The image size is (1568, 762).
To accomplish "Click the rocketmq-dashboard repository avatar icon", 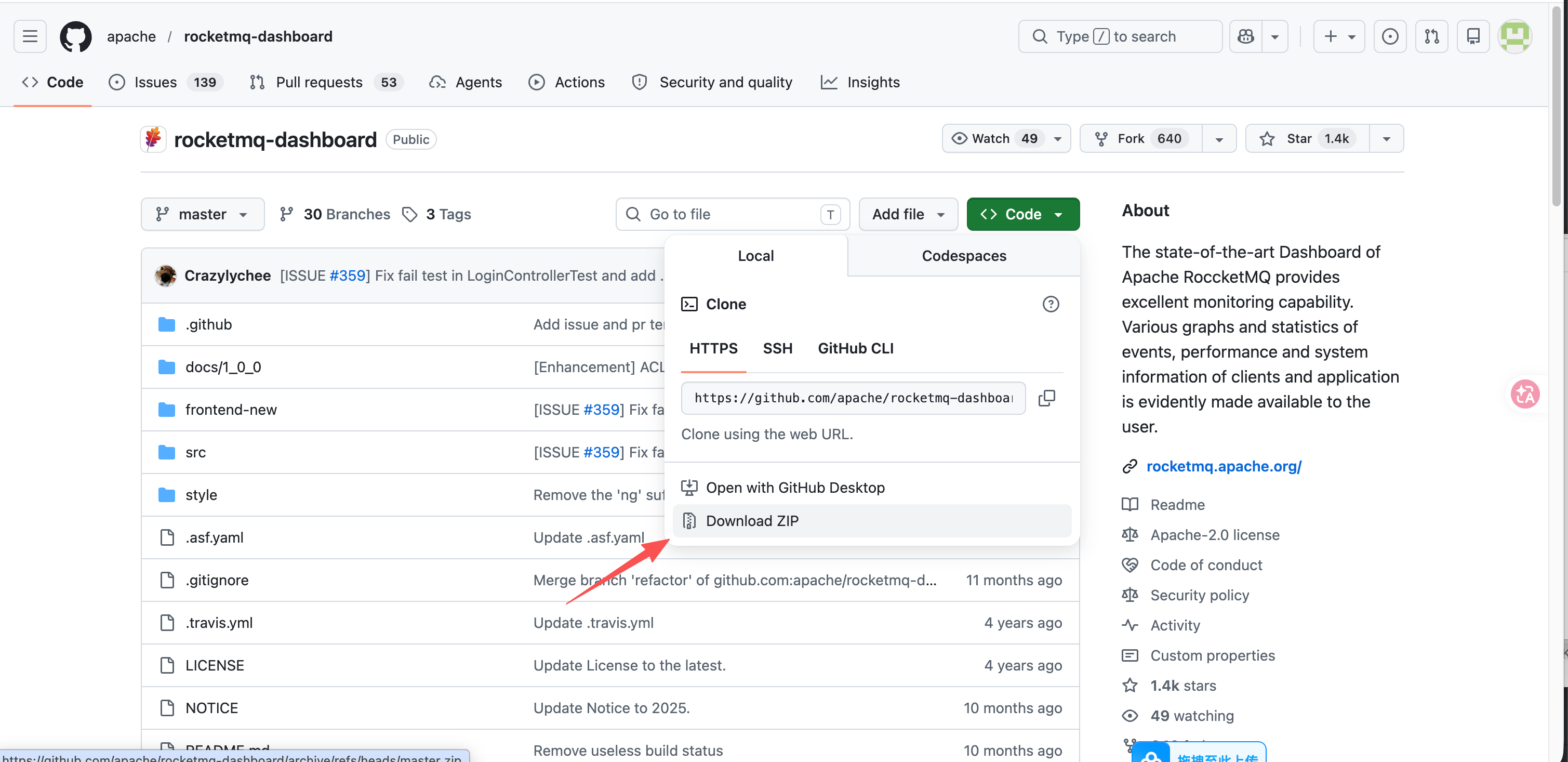I will point(153,139).
